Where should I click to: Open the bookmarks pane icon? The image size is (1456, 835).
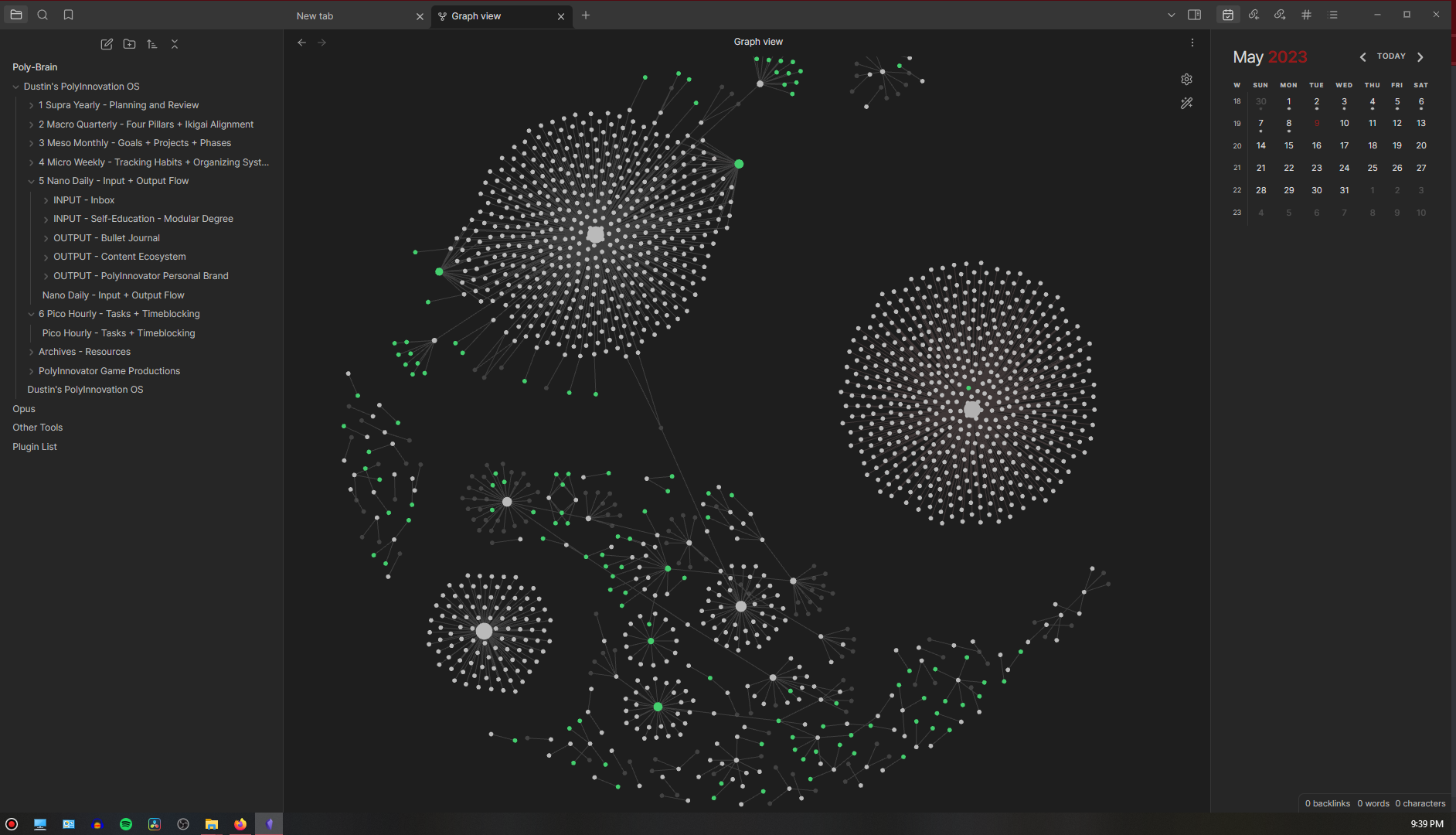coord(68,15)
